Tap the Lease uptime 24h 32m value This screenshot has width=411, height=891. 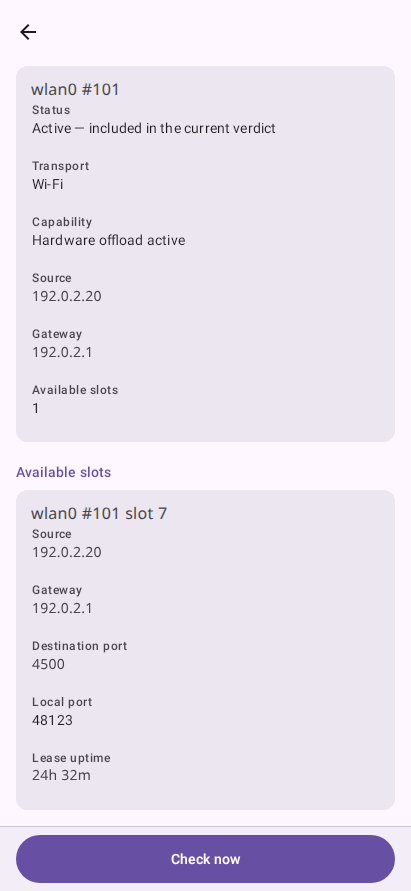tap(61, 776)
